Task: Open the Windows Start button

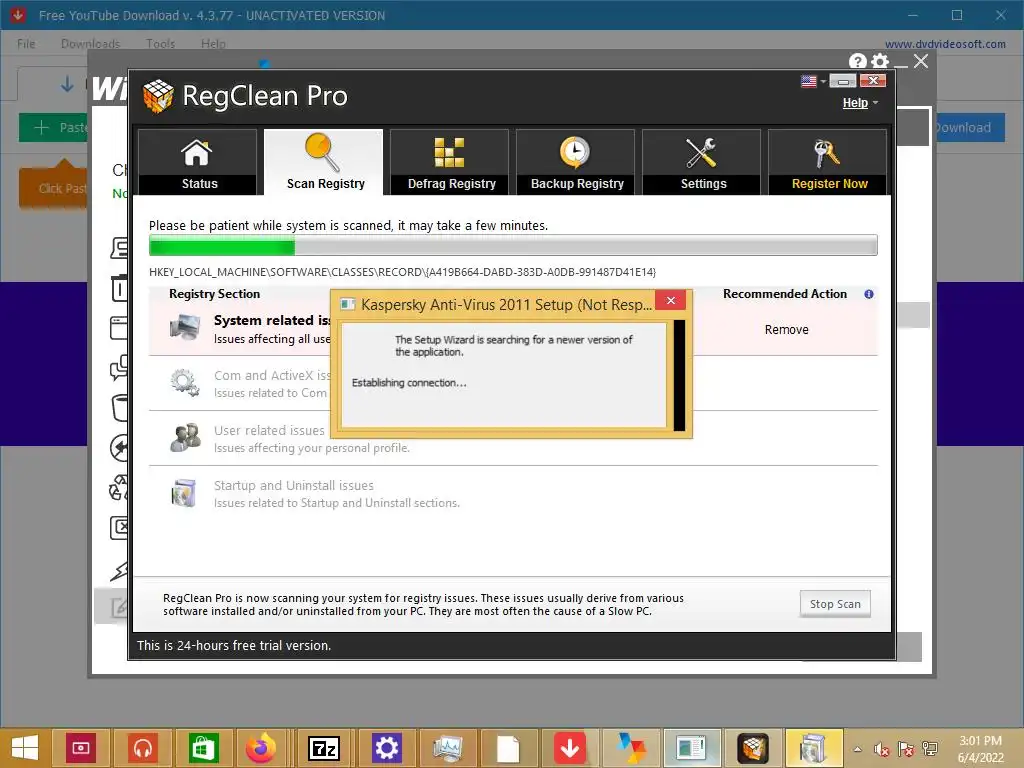Action: coord(25,748)
